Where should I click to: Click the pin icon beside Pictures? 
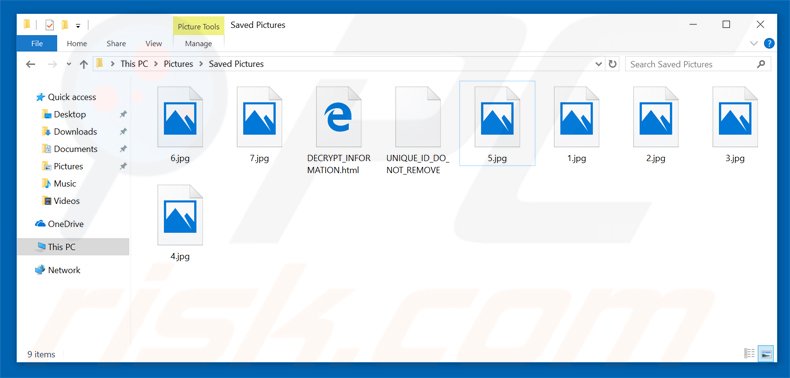click(123, 166)
